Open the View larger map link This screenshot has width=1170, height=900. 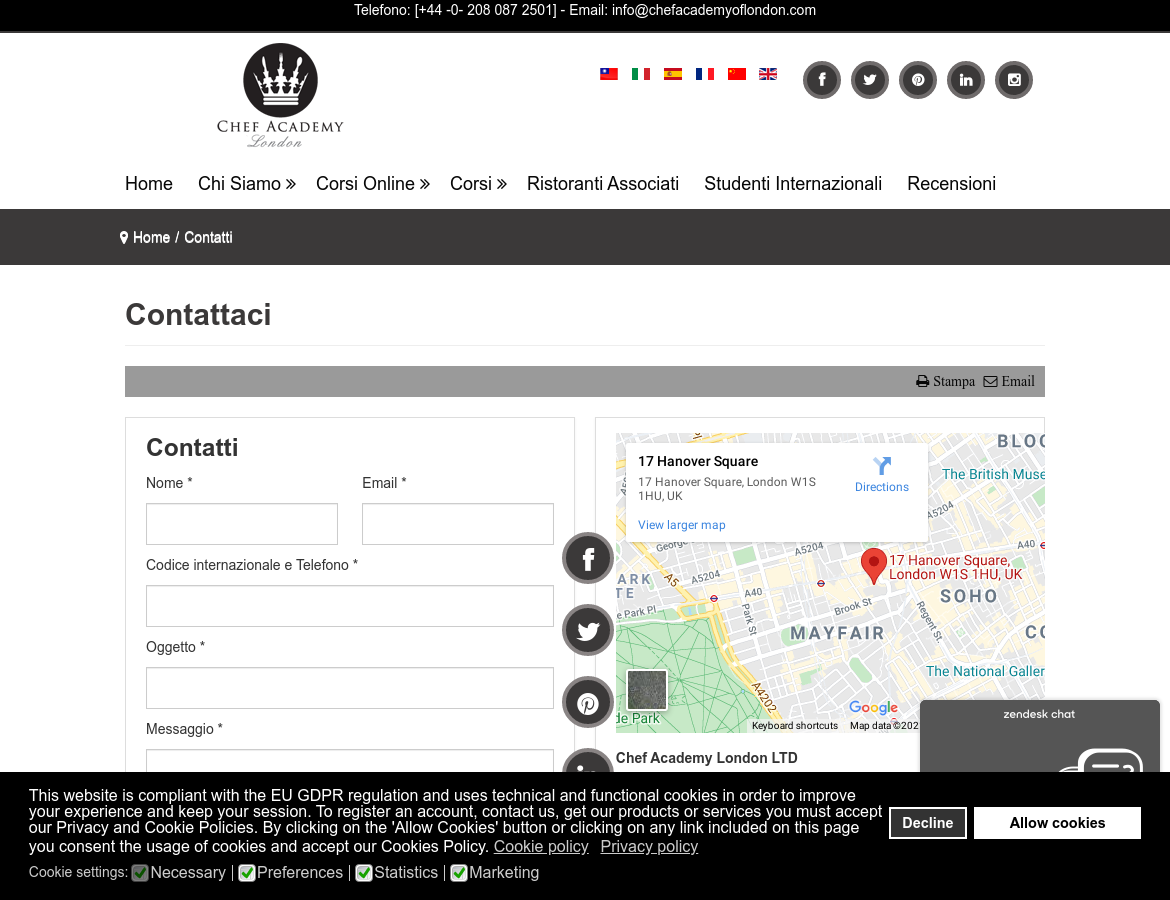tap(681, 525)
